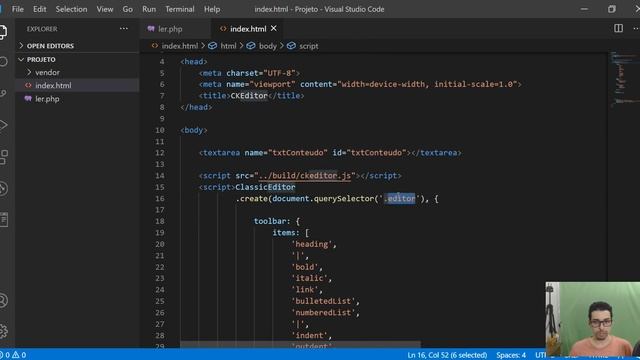This screenshot has width=640, height=360.
Task: Click the selected '.editor' text
Action: click(x=400, y=198)
